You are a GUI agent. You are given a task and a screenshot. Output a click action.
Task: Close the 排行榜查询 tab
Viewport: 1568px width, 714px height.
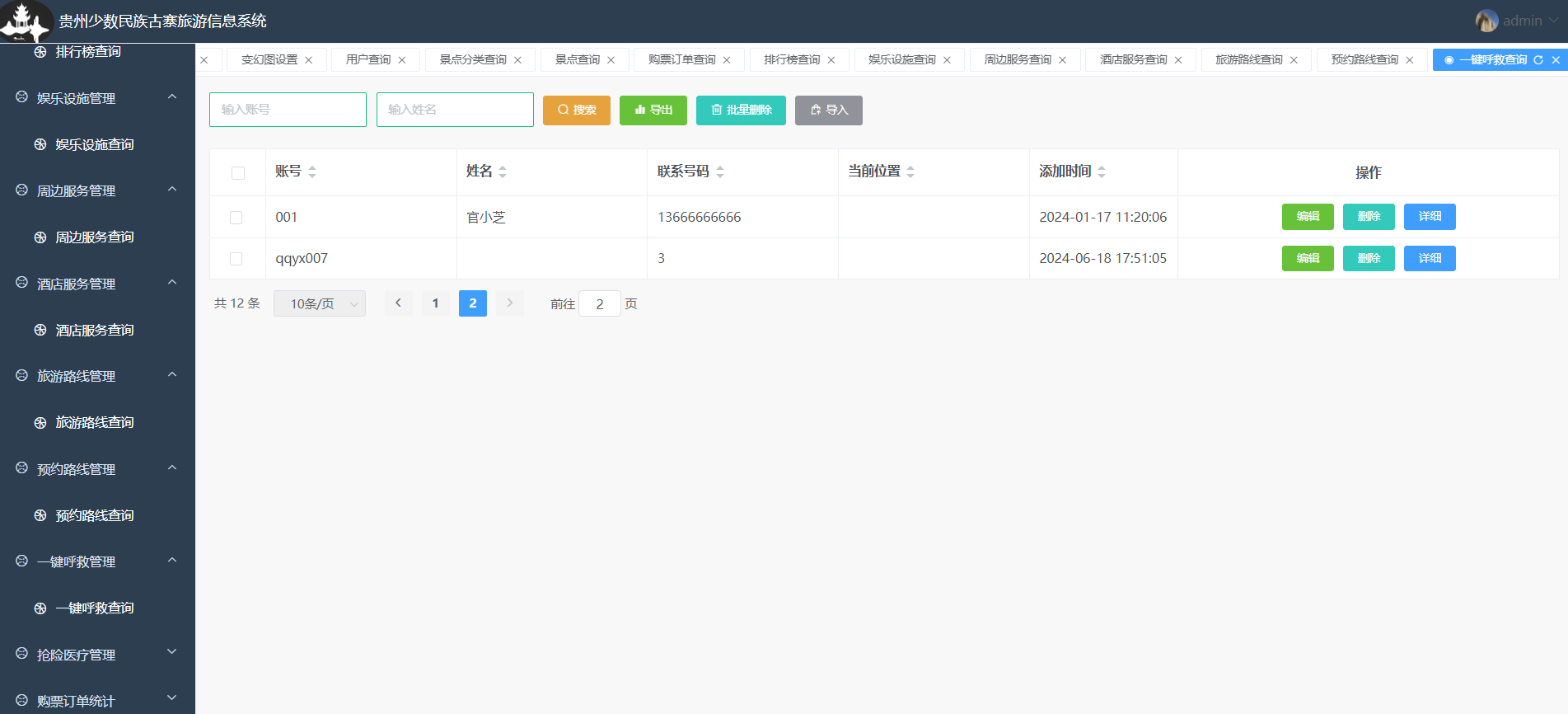click(x=831, y=60)
